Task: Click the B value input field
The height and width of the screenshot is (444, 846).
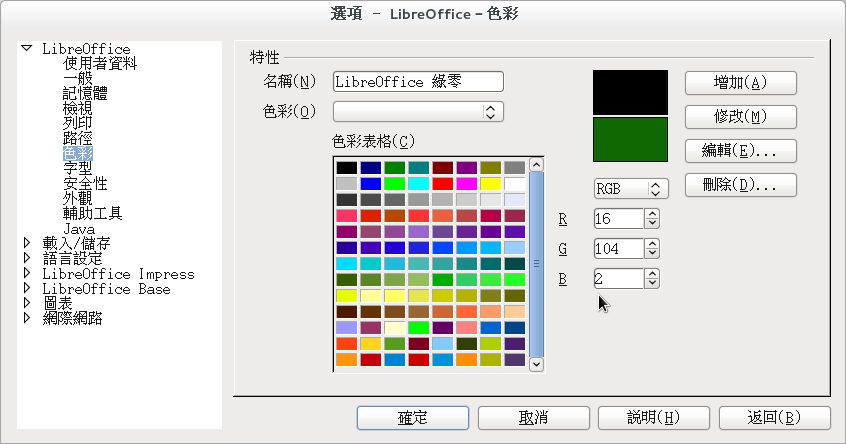Action: pyautogui.click(x=619, y=279)
